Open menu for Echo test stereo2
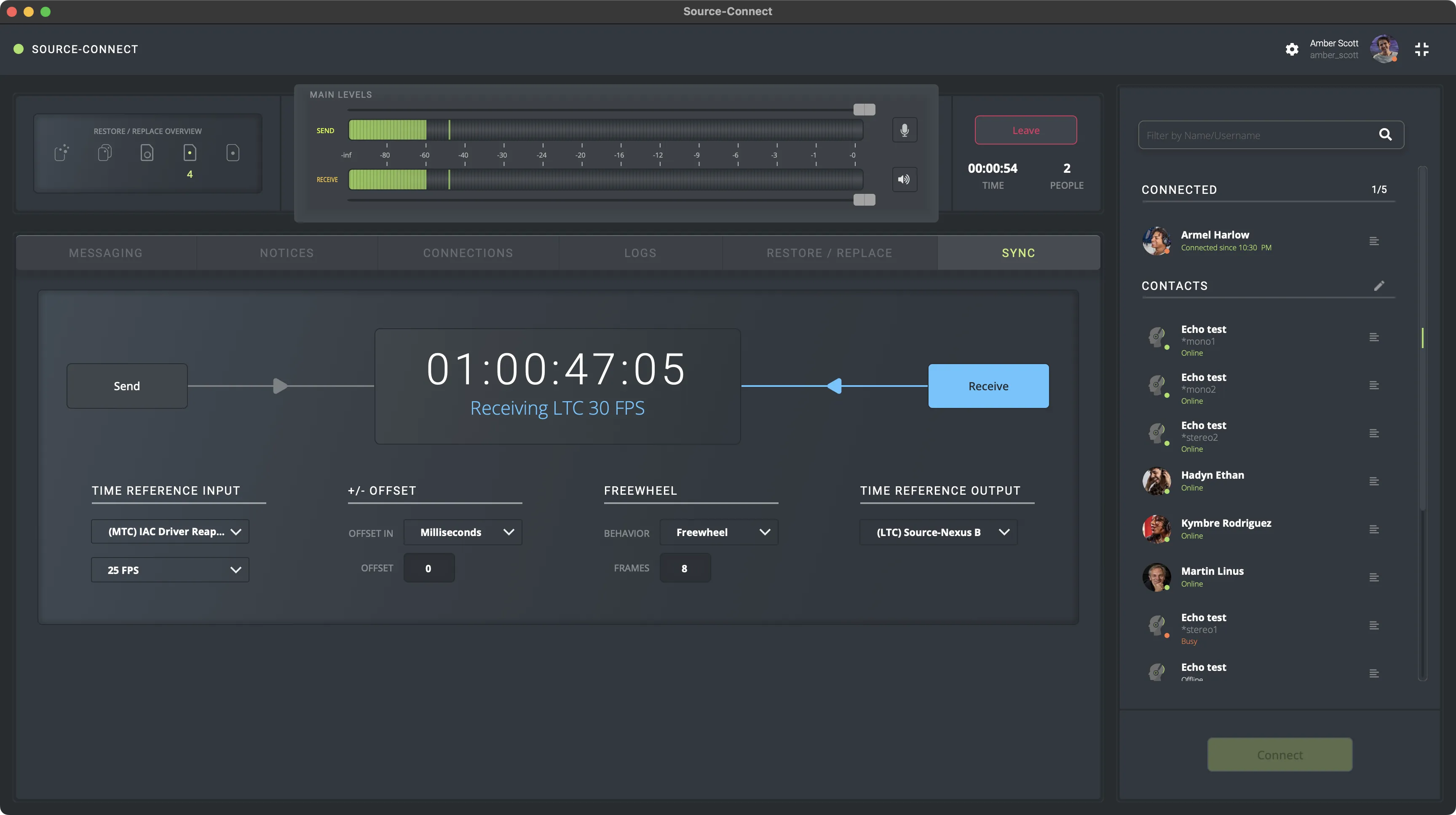 pyautogui.click(x=1374, y=434)
